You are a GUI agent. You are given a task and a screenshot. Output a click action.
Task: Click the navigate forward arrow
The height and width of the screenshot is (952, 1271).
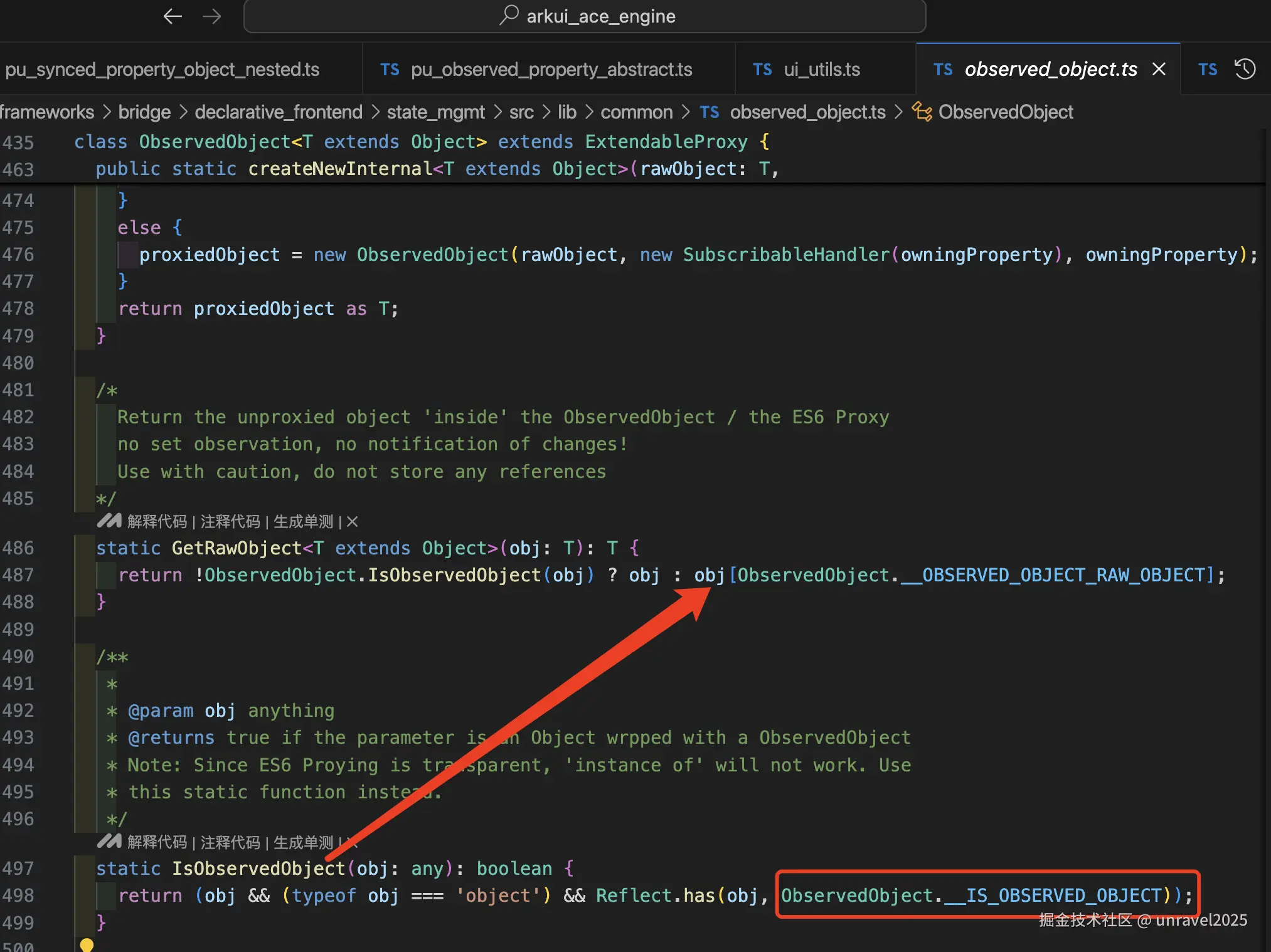click(212, 16)
